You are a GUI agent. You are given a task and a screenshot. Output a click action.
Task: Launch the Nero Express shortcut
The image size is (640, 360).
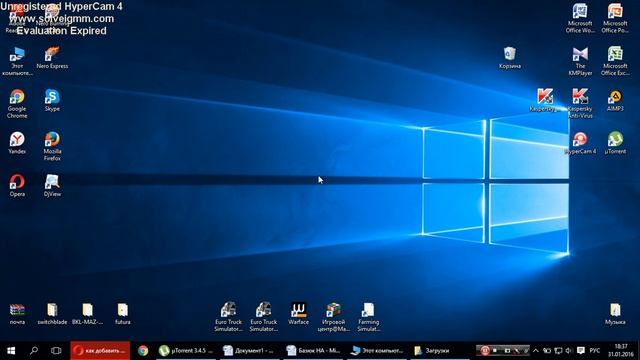52,58
